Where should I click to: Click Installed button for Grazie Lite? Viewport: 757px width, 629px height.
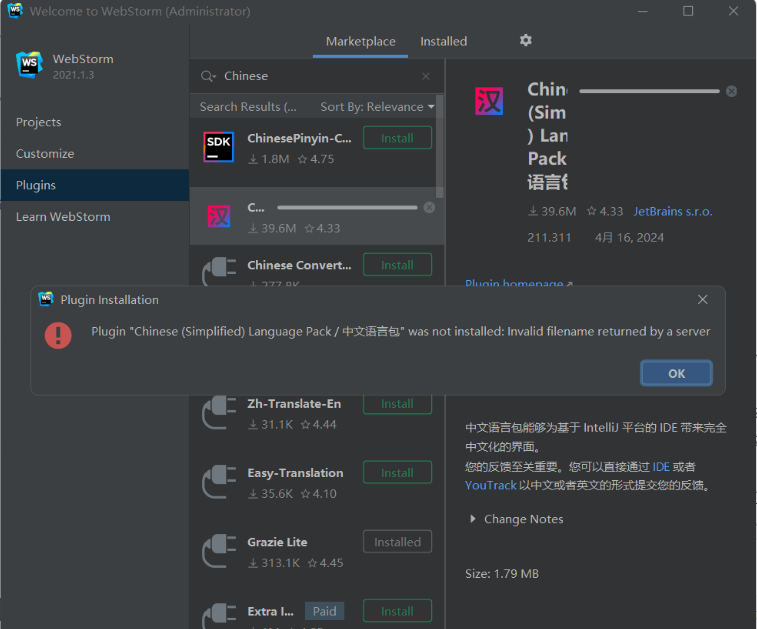pyautogui.click(x=397, y=542)
